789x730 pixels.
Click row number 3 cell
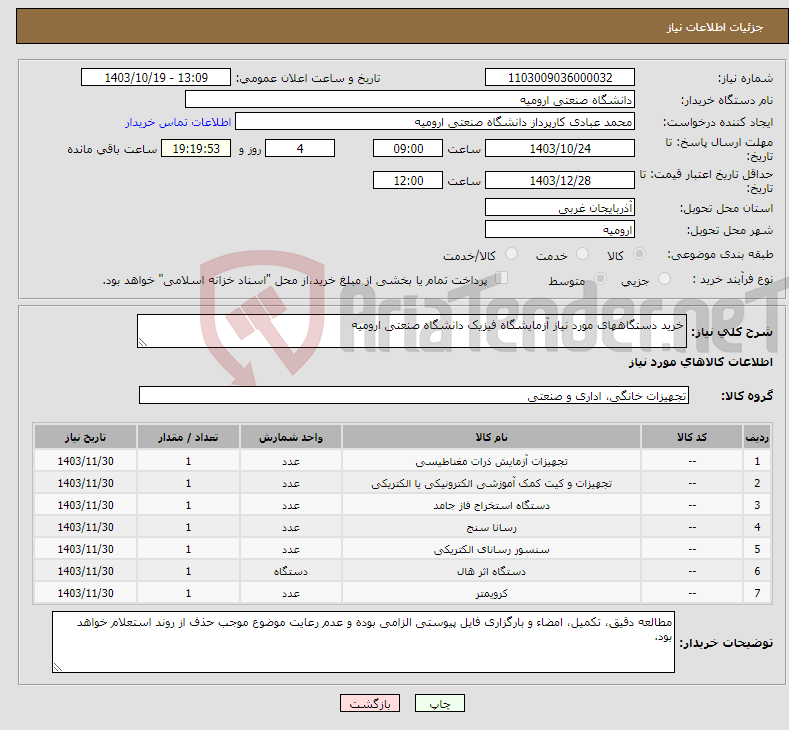(x=757, y=505)
